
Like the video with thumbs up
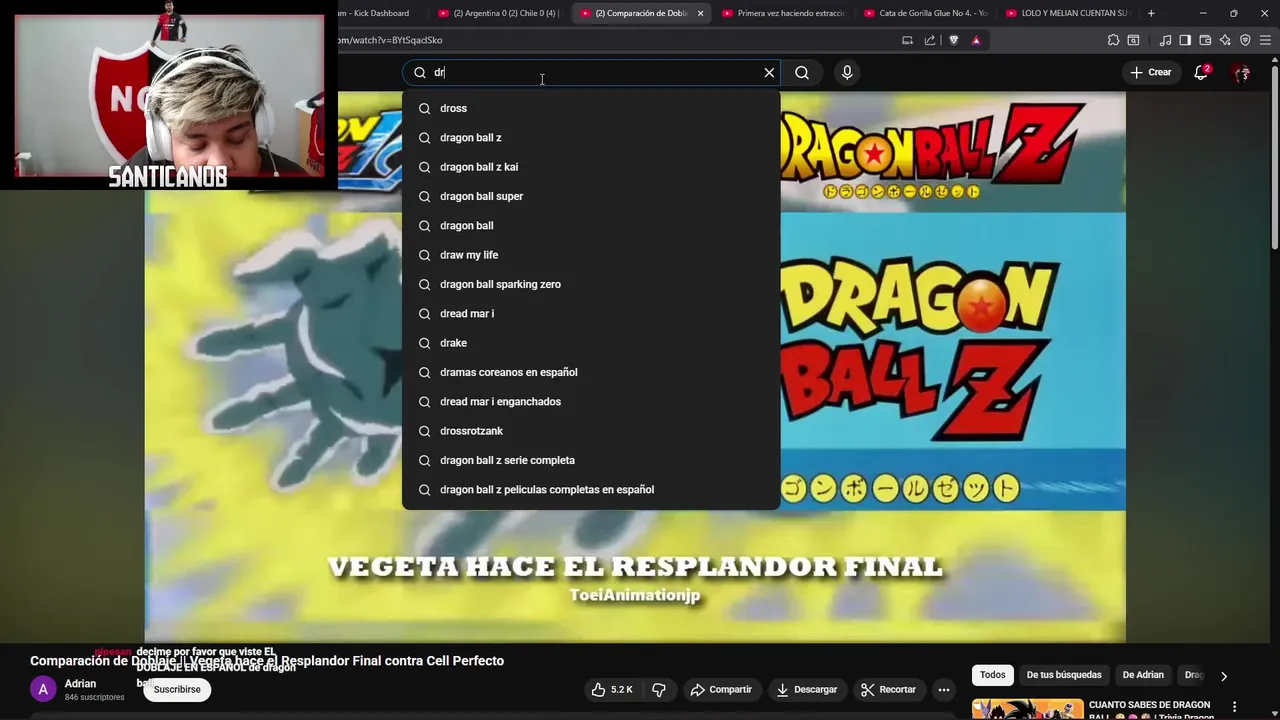tap(612, 689)
